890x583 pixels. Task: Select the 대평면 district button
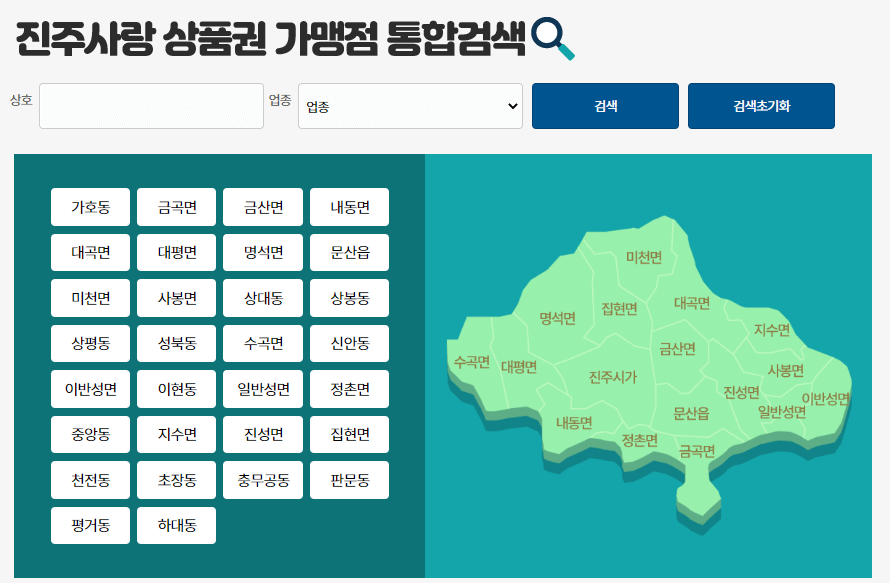(176, 252)
